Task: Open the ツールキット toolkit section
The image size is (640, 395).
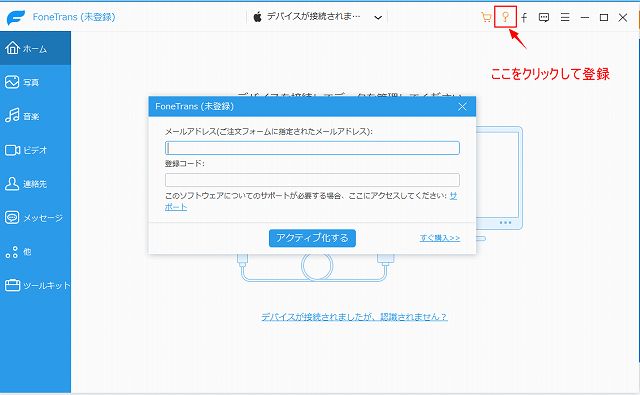Action: pos(36,285)
